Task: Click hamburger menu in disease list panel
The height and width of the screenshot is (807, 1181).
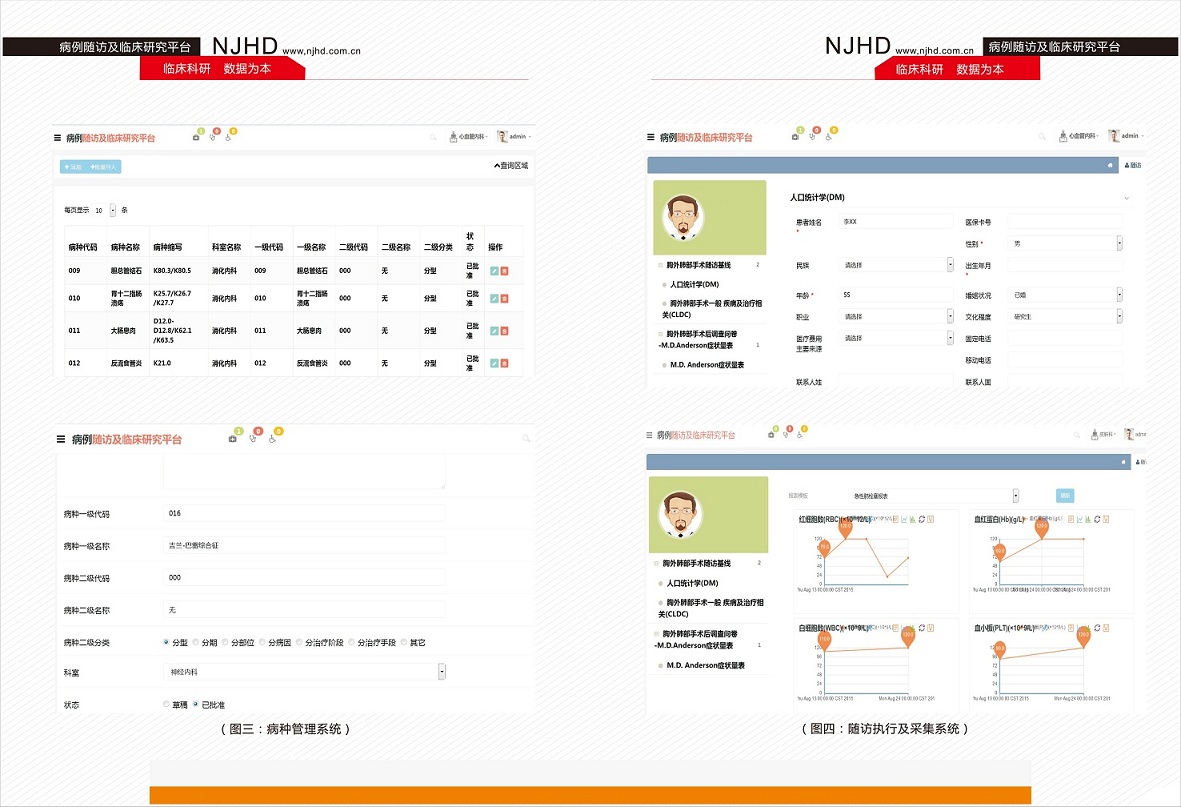Action: click(58, 138)
